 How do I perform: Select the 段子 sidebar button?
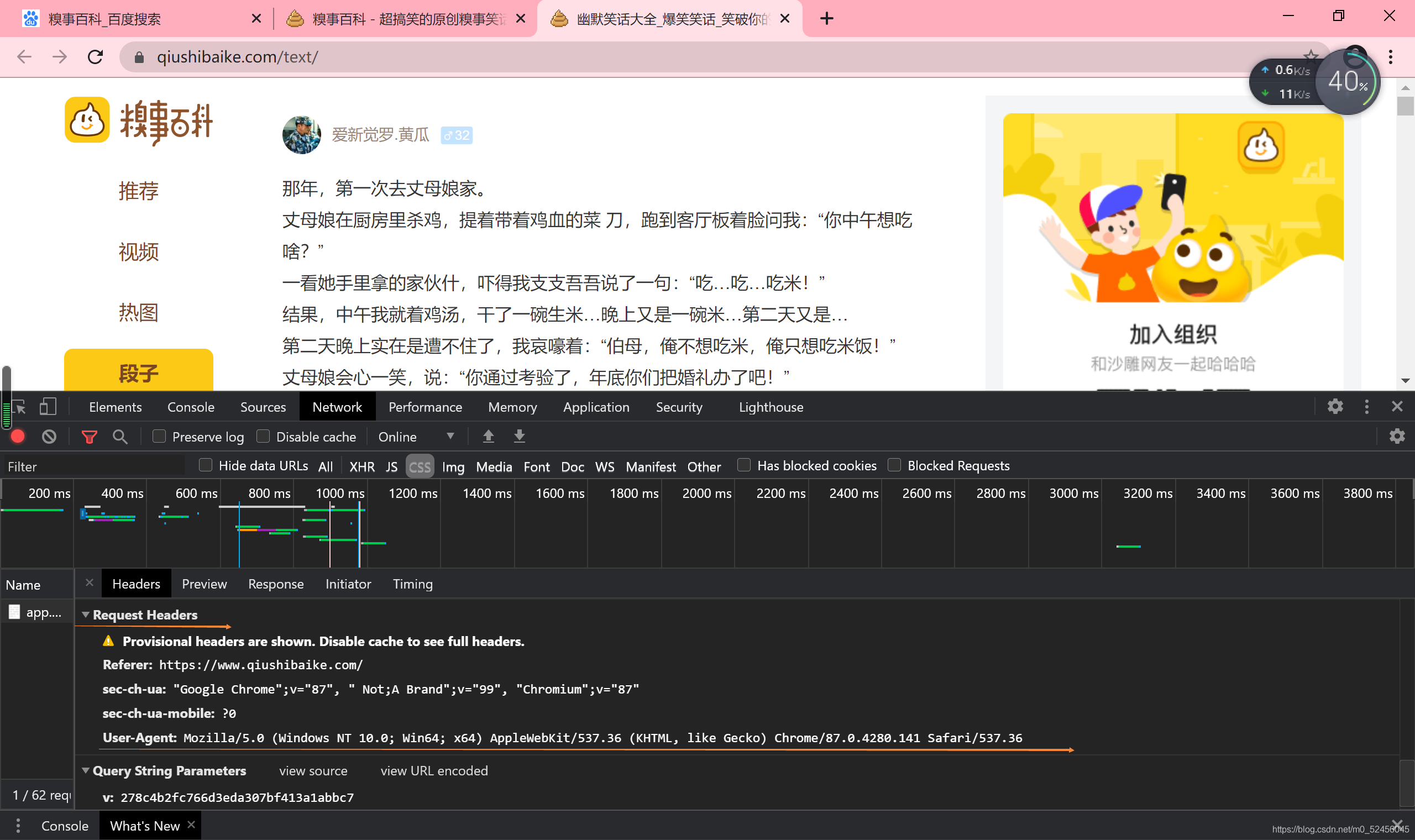139,371
